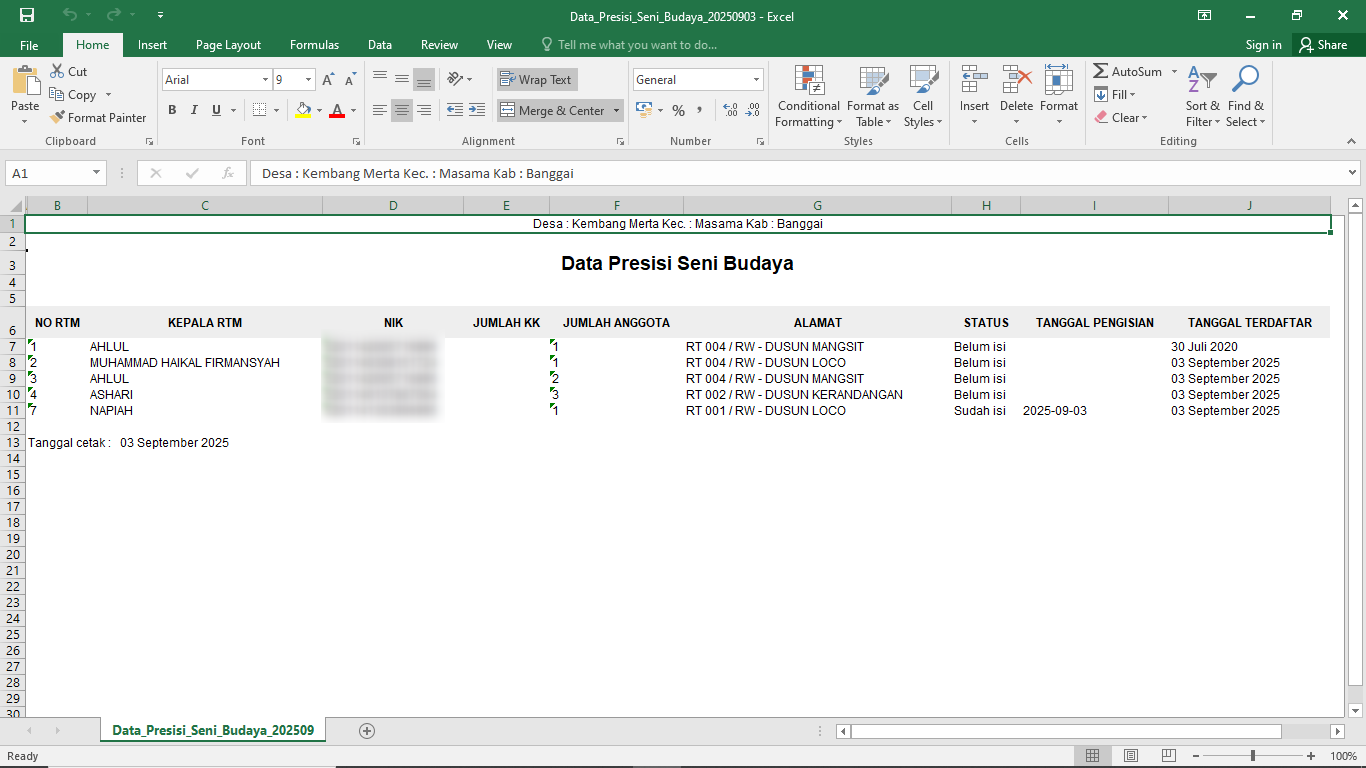
Task: Toggle center horizontal alignment
Action: coord(402,110)
